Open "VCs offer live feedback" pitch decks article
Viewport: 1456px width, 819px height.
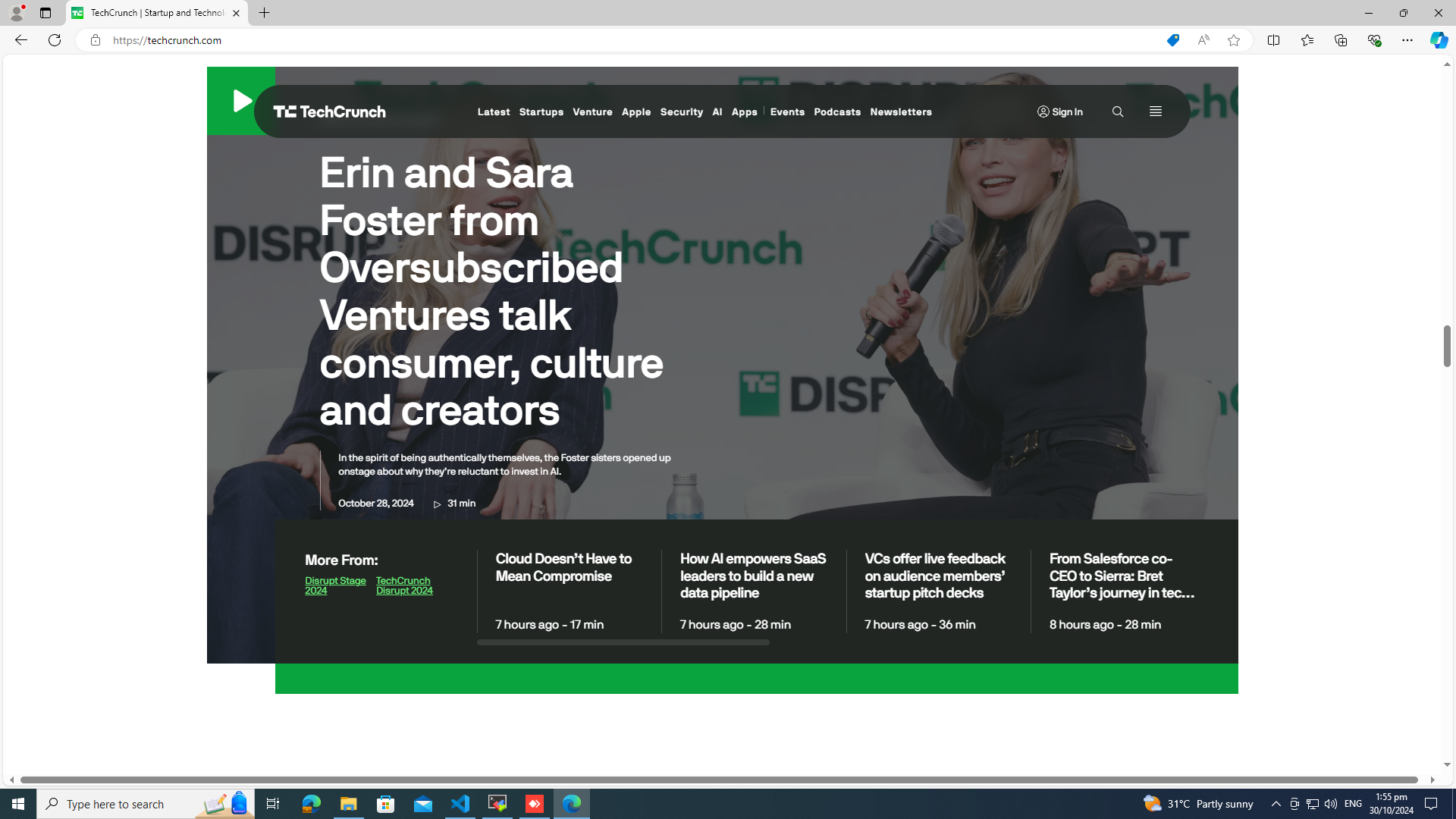coord(935,576)
